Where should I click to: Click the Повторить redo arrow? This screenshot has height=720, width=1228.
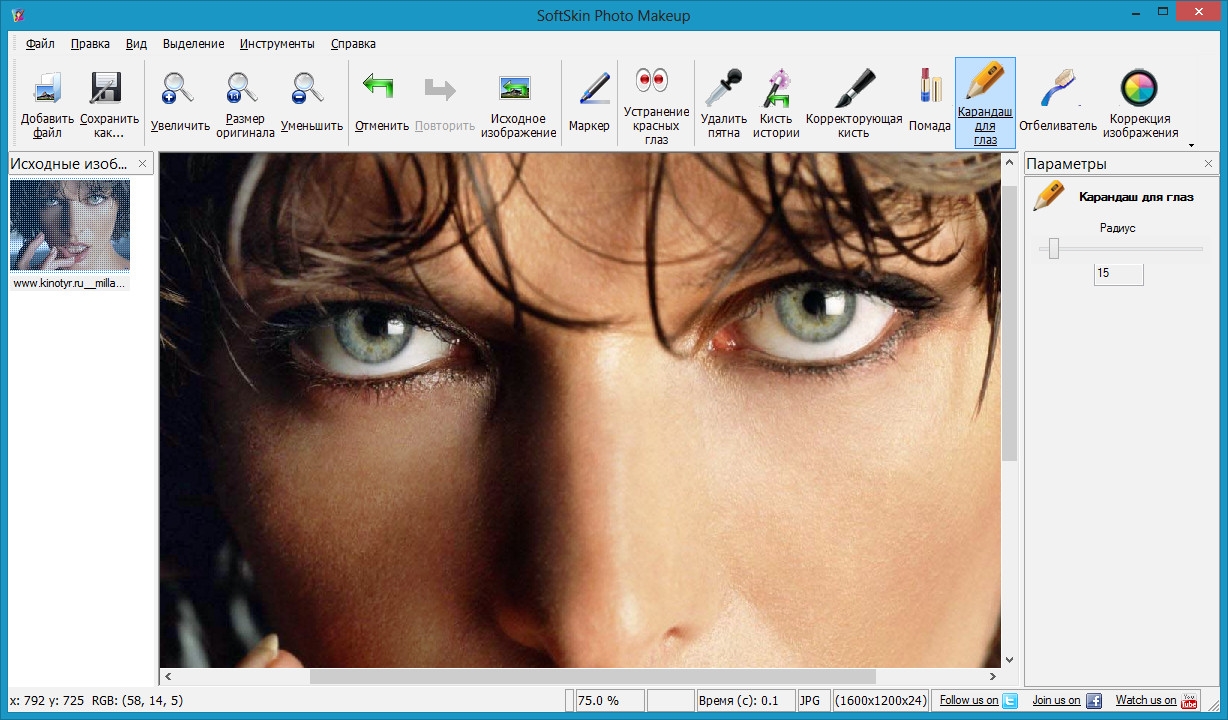pyautogui.click(x=440, y=90)
